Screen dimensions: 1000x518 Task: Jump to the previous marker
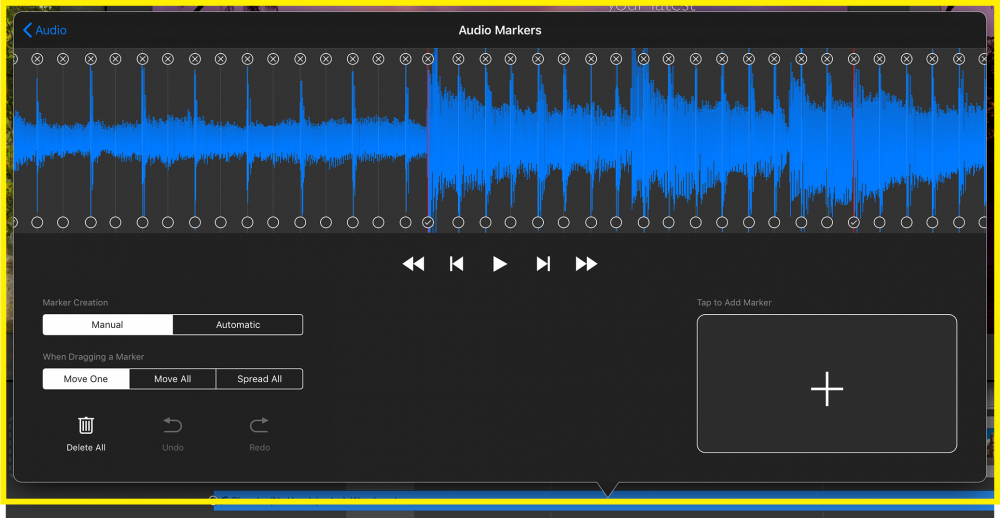click(x=457, y=264)
